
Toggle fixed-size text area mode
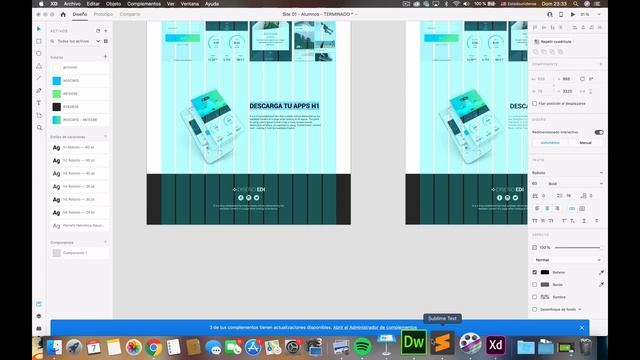(x=582, y=208)
